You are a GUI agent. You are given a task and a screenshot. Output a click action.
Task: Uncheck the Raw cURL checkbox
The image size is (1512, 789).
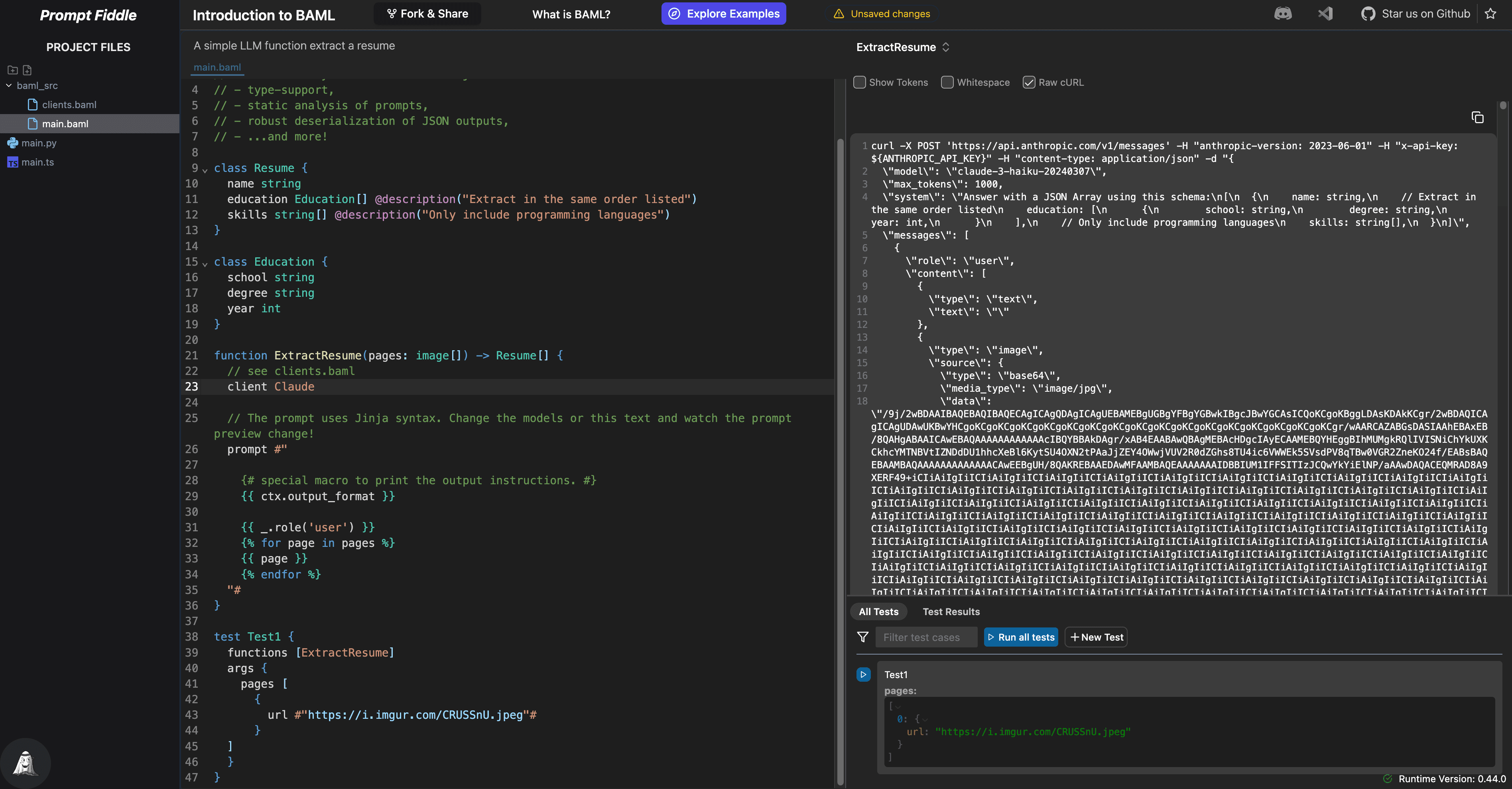pos(1028,82)
